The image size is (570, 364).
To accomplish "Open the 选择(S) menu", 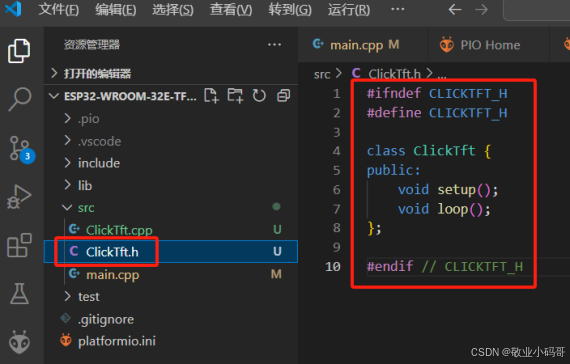I will pyautogui.click(x=173, y=9).
